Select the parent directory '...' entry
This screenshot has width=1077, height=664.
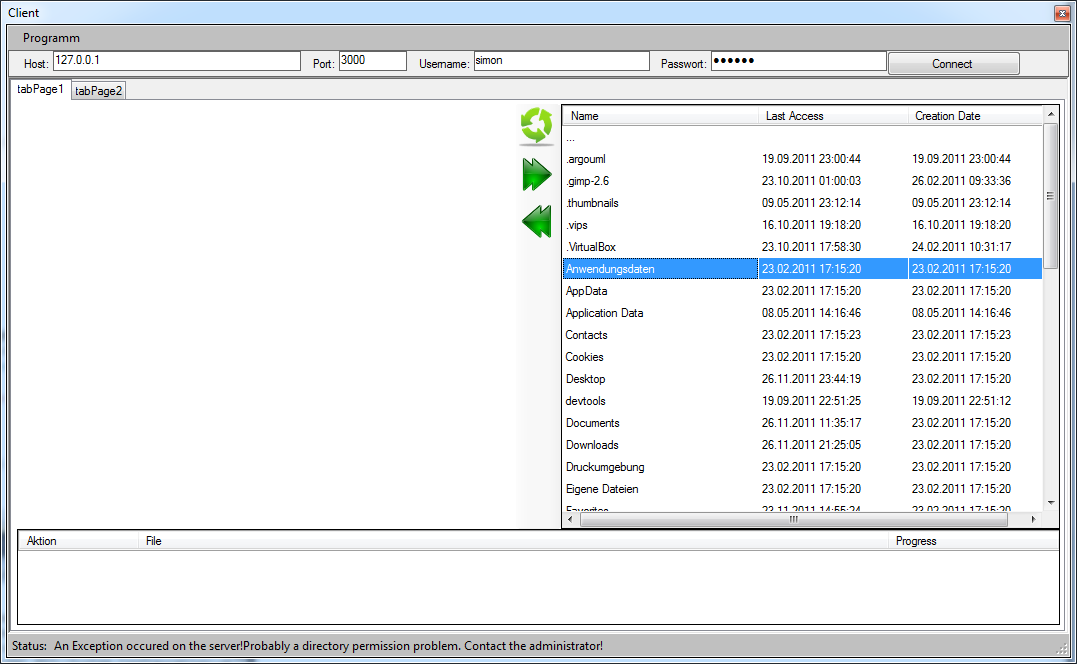(802, 137)
